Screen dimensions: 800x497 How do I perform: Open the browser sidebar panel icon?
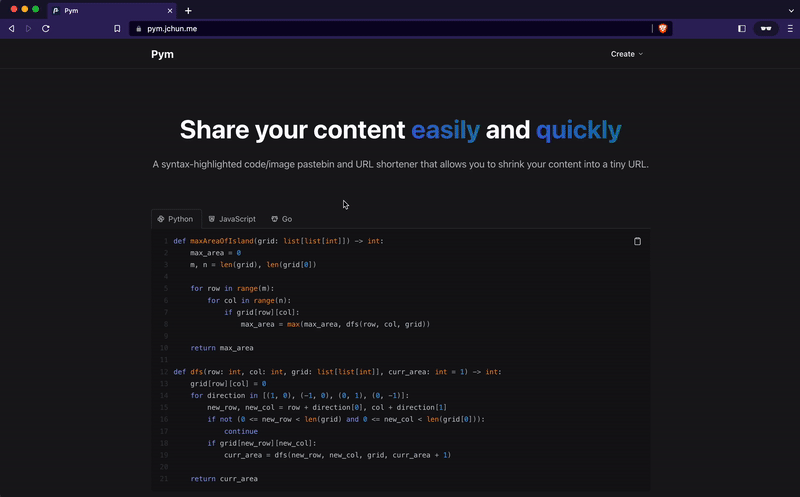coord(742,29)
